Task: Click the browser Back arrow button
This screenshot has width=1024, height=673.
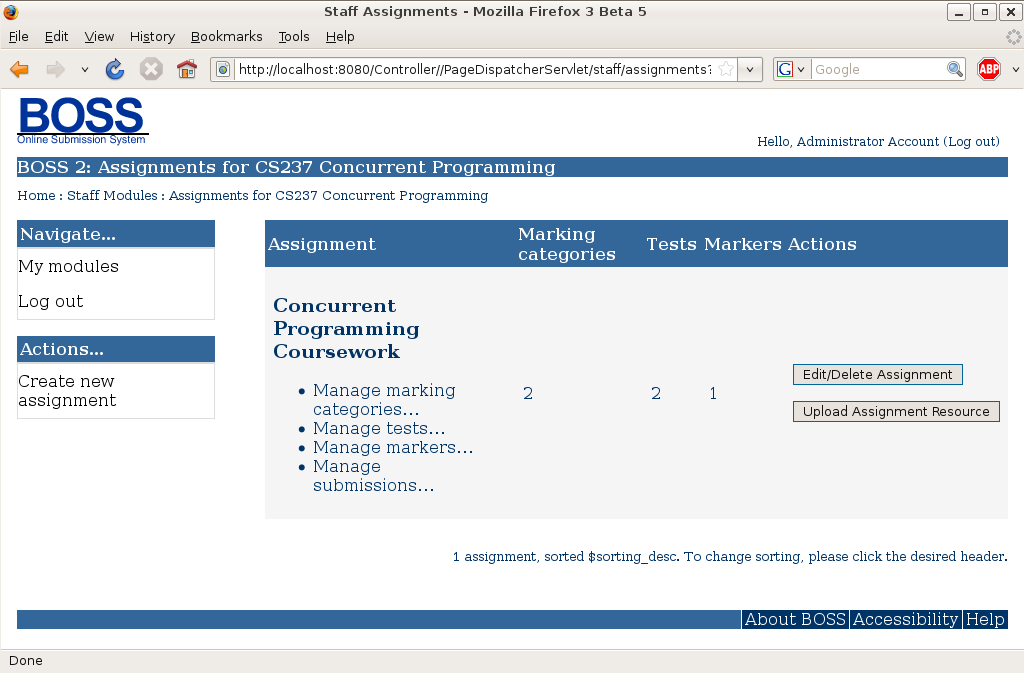Action: pyautogui.click(x=19, y=69)
